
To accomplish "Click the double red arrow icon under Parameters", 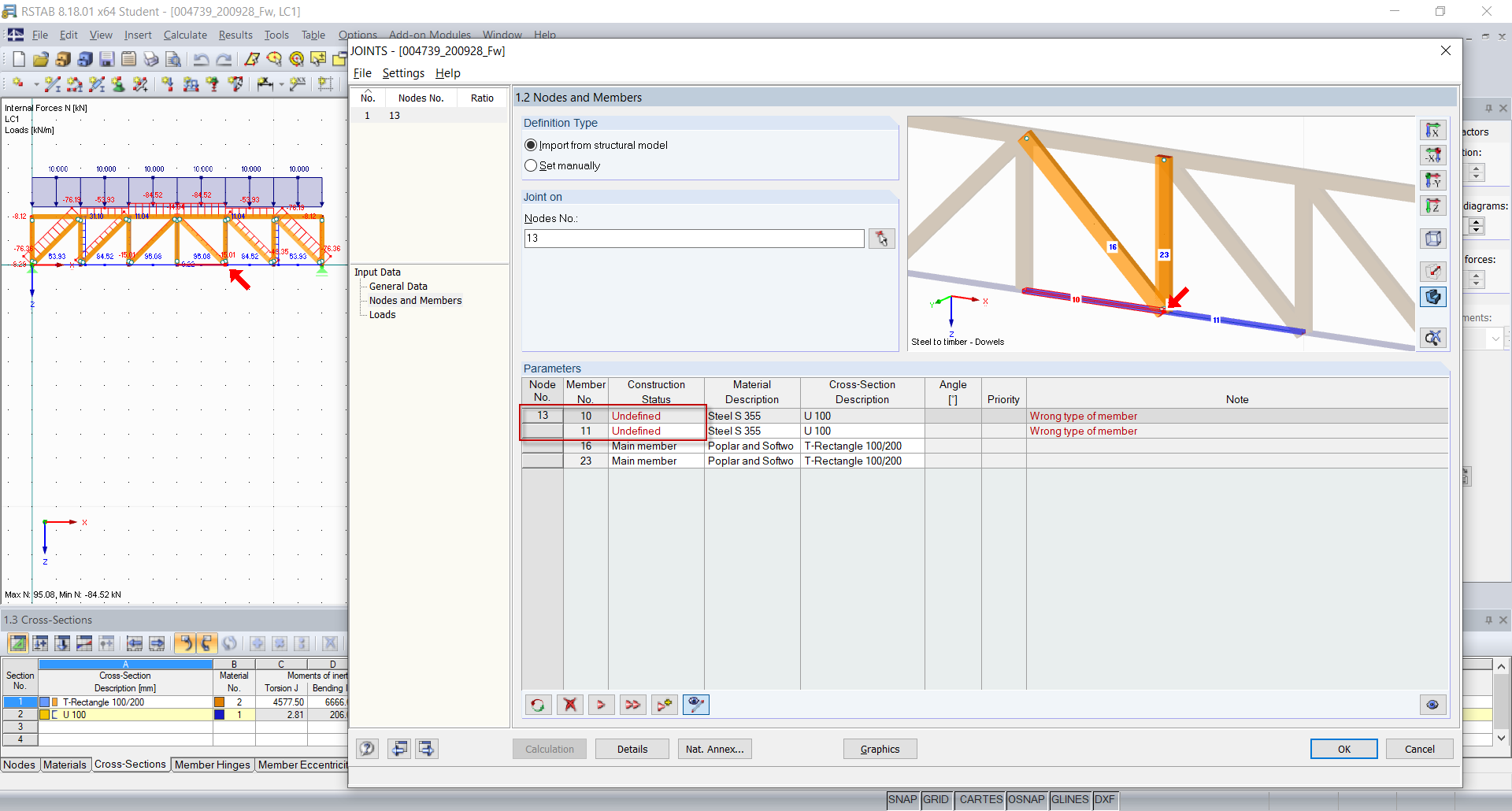I will click(632, 705).
